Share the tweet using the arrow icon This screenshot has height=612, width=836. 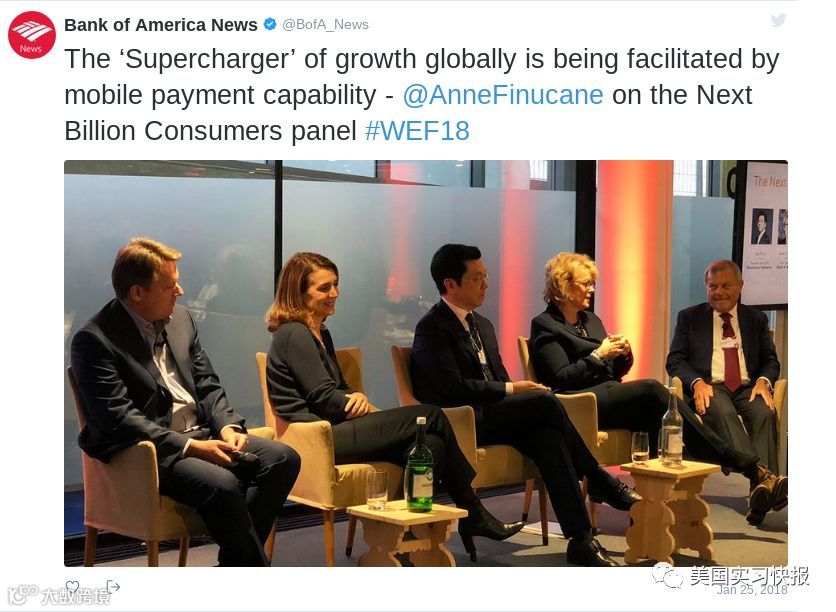click(112, 586)
